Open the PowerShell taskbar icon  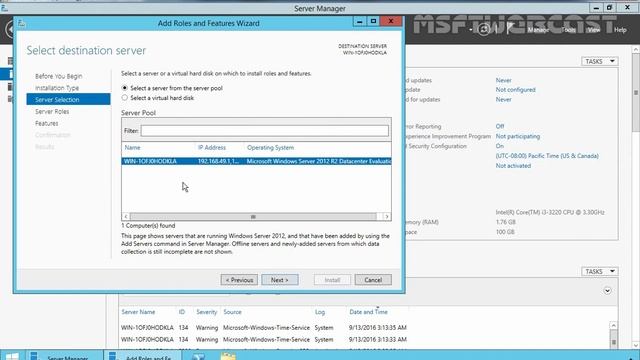click(198, 356)
